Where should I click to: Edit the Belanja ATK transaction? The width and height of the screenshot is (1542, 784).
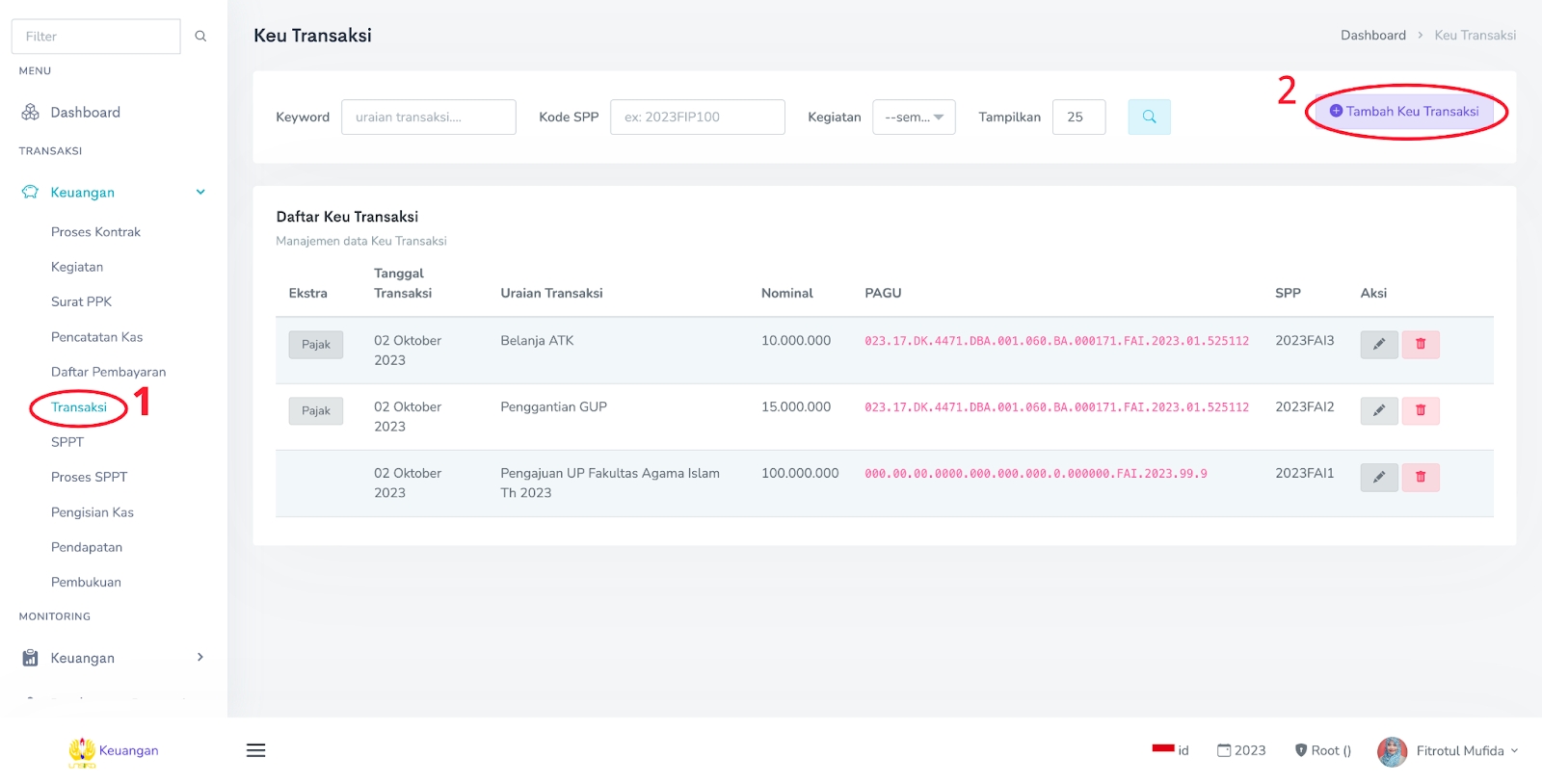[x=1378, y=345]
